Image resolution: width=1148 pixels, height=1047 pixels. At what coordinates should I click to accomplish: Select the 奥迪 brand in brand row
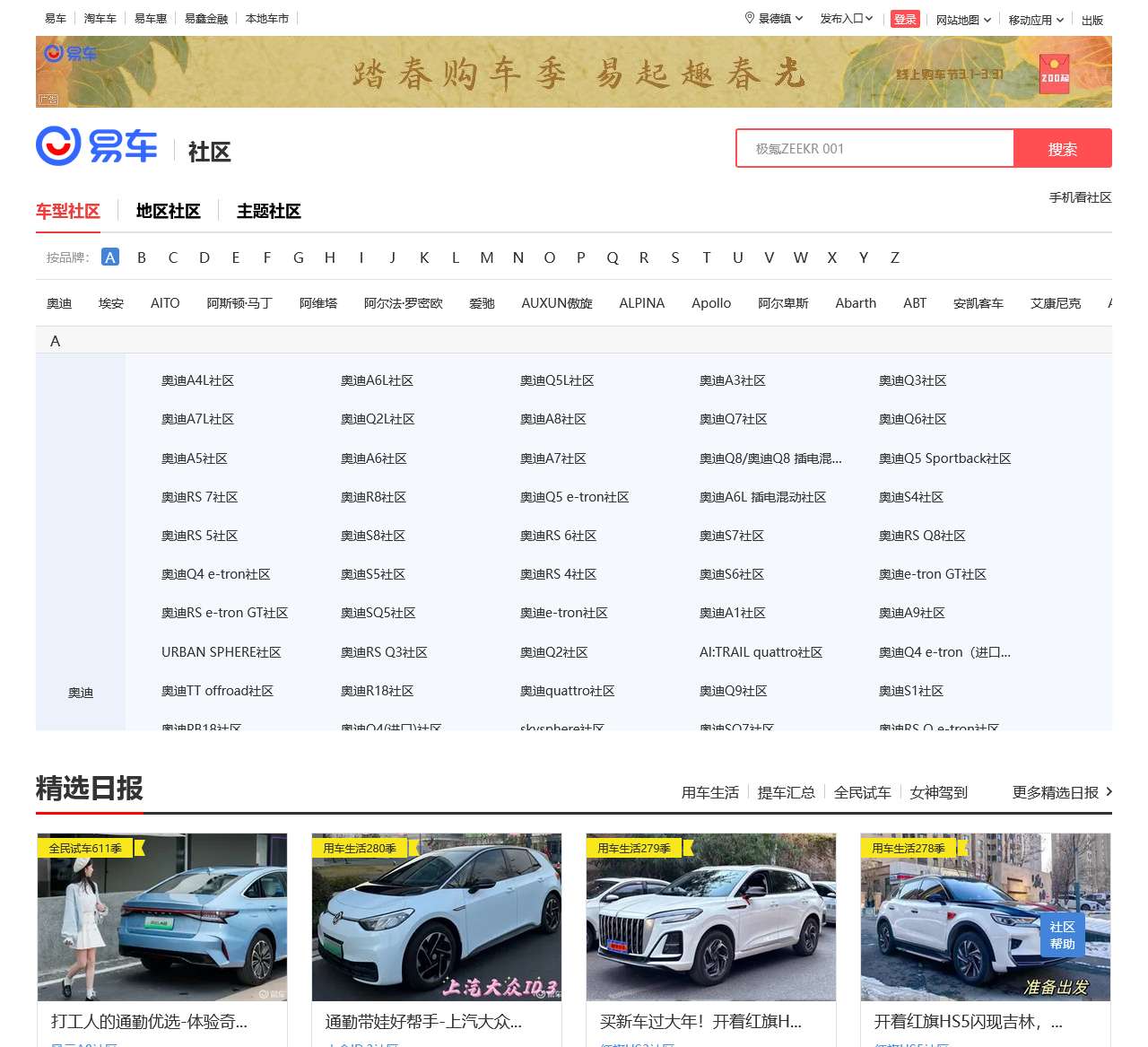(x=59, y=303)
